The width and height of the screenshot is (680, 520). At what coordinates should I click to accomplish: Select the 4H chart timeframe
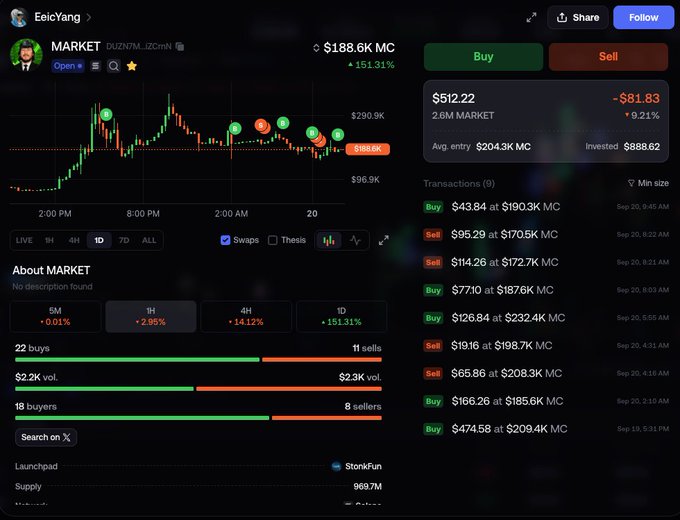pyautogui.click(x=74, y=240)
